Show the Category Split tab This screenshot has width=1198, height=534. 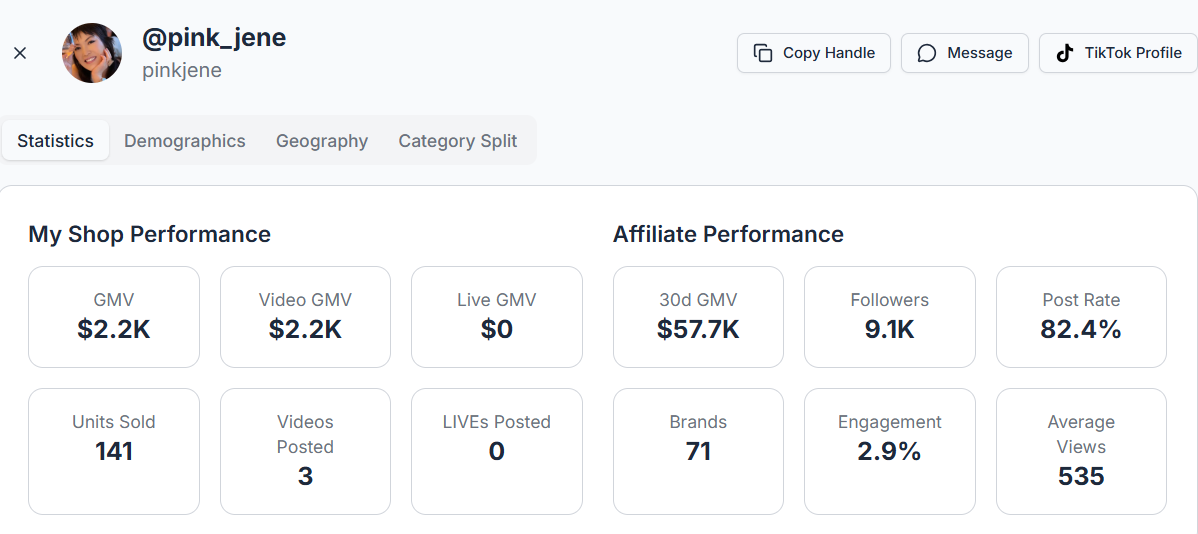[458, 141]
